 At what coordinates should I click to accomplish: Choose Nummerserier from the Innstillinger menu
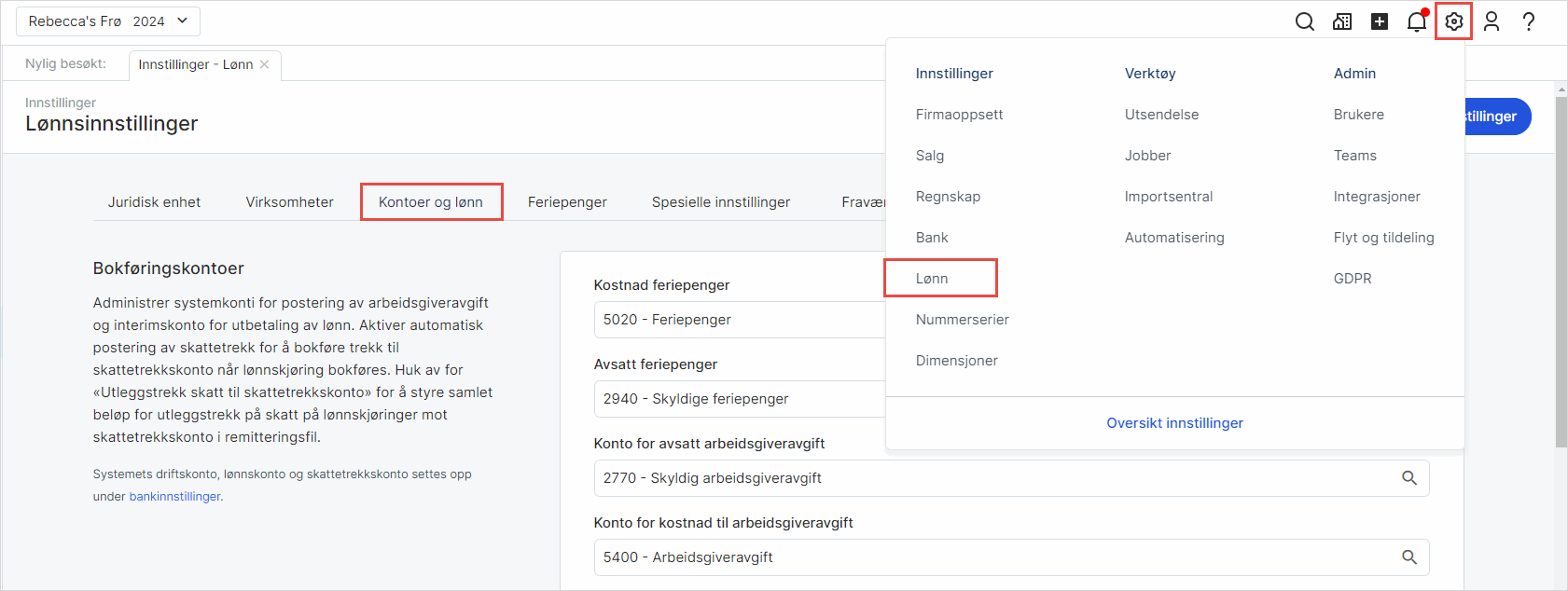coord(962,320)
